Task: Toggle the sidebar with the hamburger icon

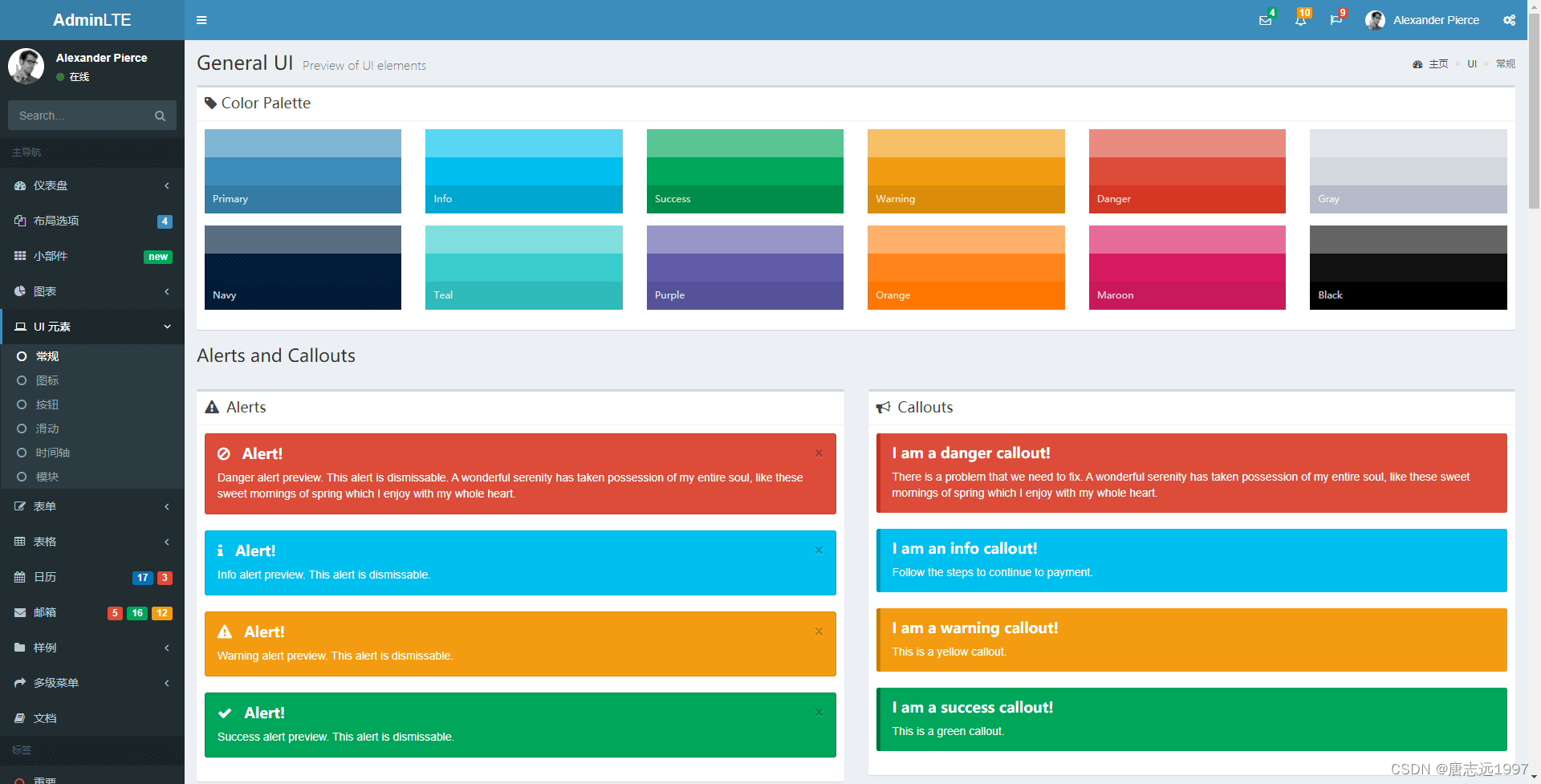Action: click(x=201, y=20)
